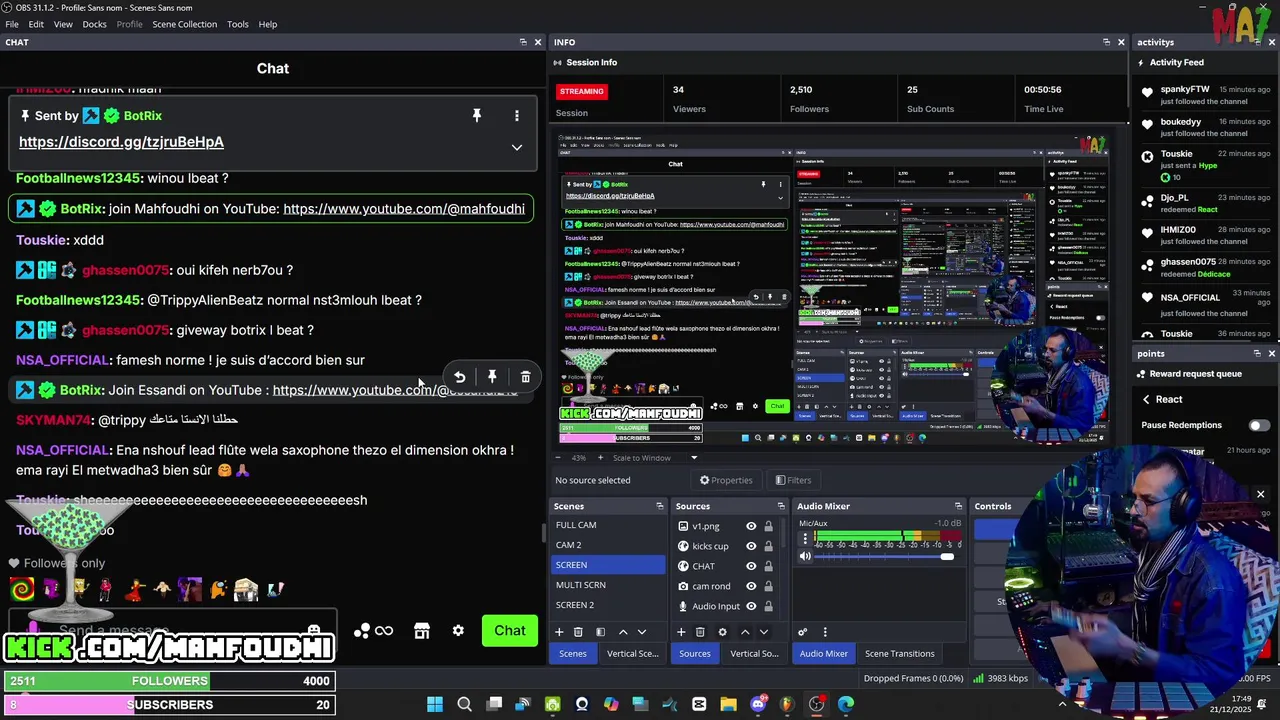Open scene filters icon in Scenes dock

600,632
